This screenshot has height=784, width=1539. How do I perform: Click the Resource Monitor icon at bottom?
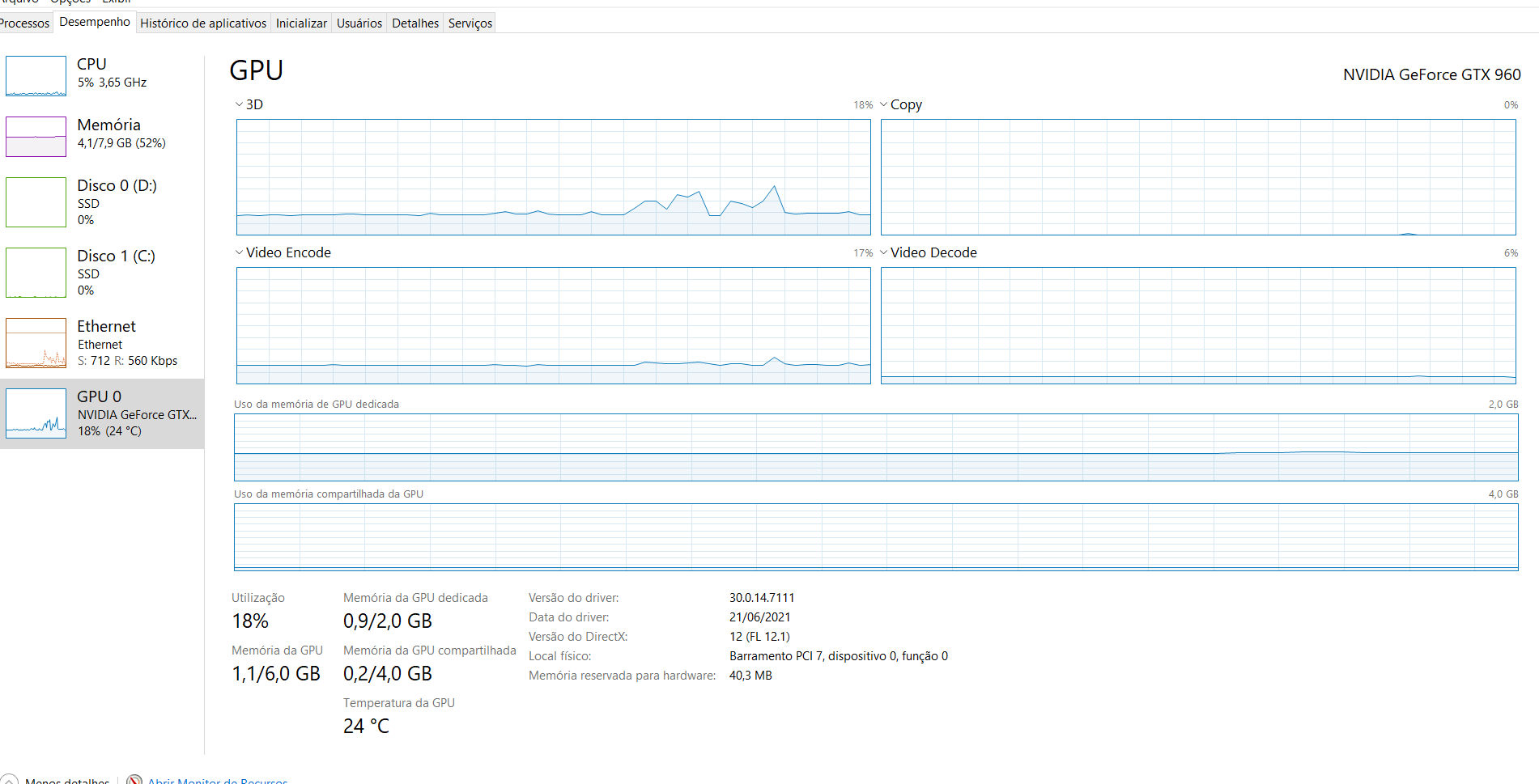(134, 780)
